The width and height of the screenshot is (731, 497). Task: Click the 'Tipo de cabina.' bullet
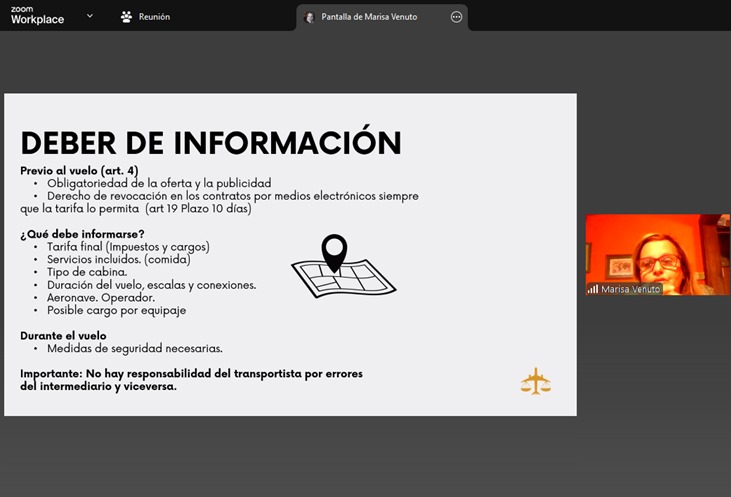[87, 272]
